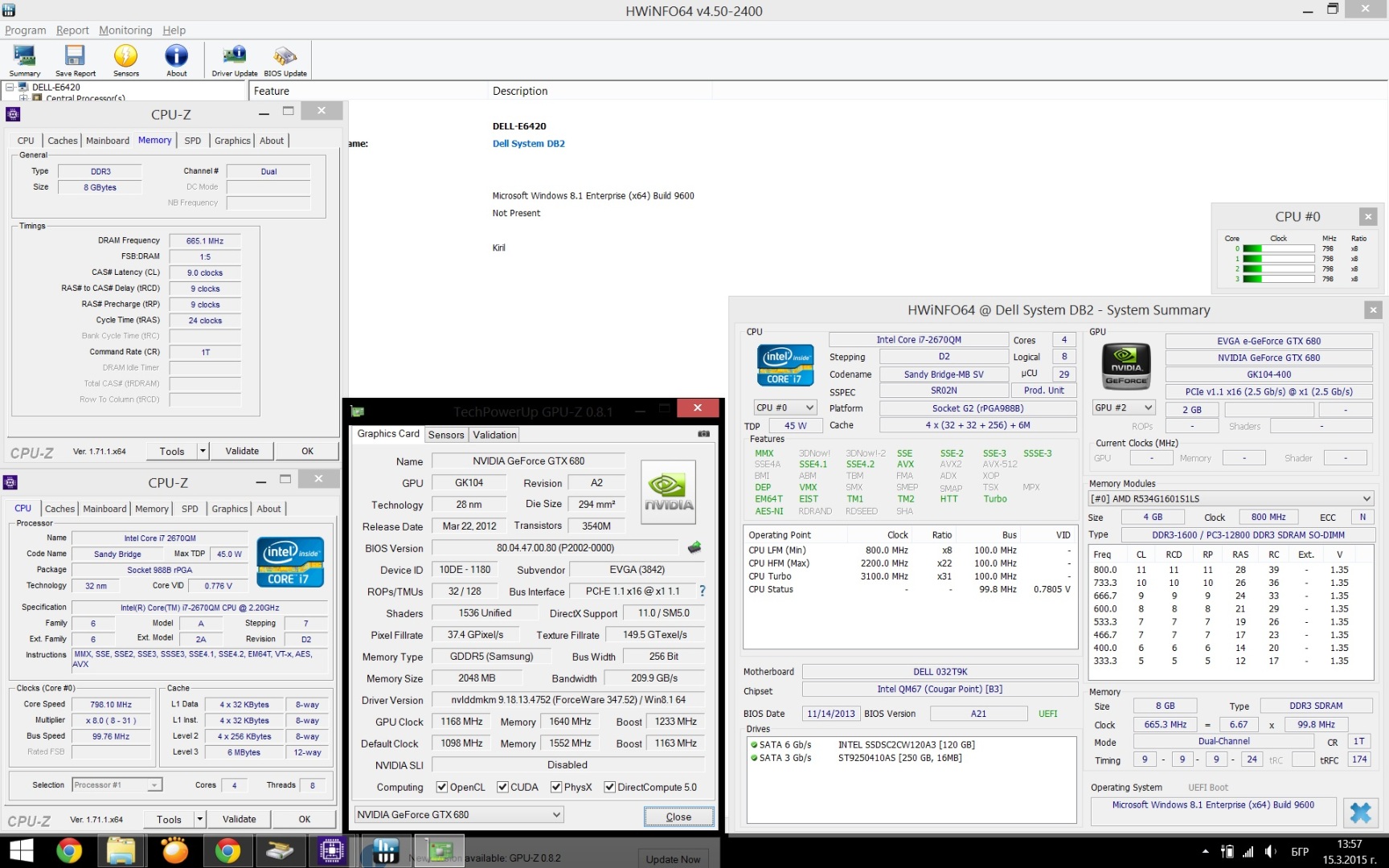
Task: Click the Dell System DB2 link
Action: click(x=529, y=144)
